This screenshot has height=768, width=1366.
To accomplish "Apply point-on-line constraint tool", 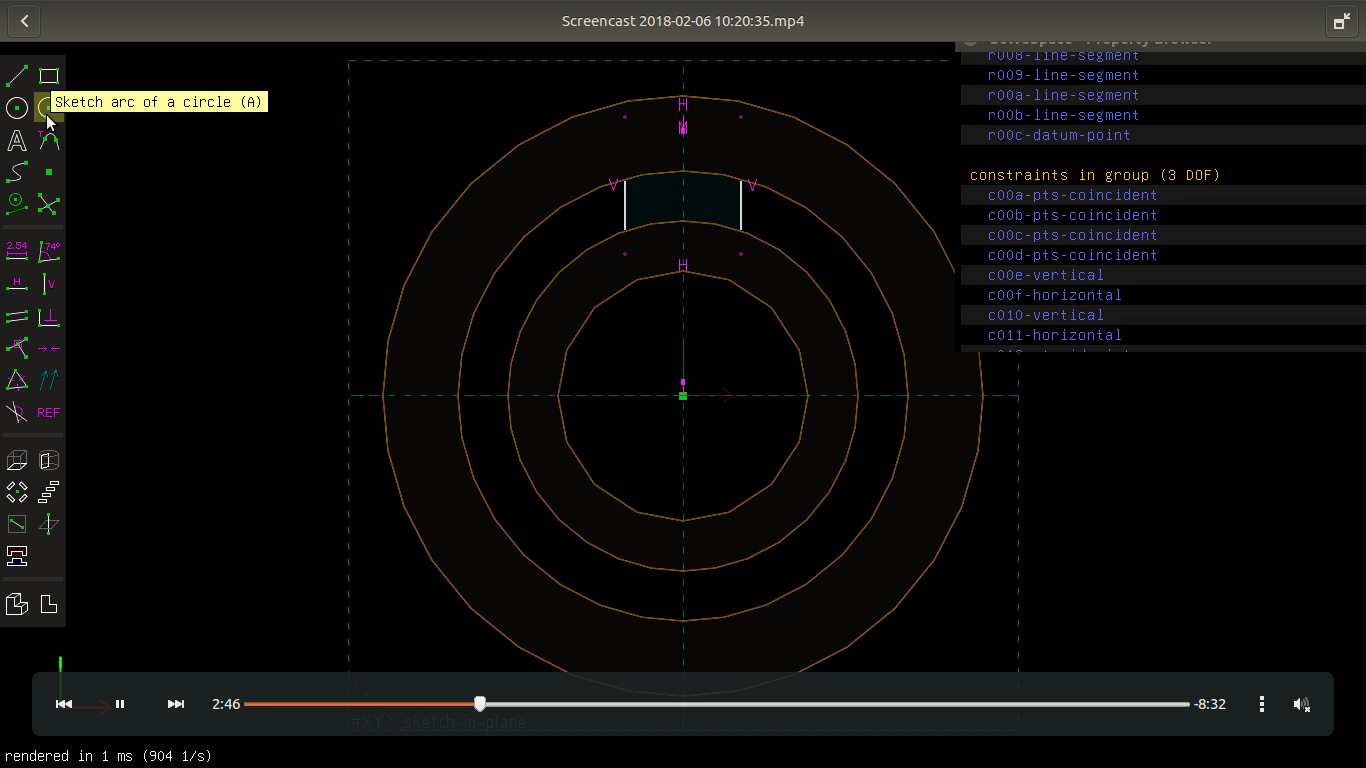I will pyautogui.click(x=17, y=348).
